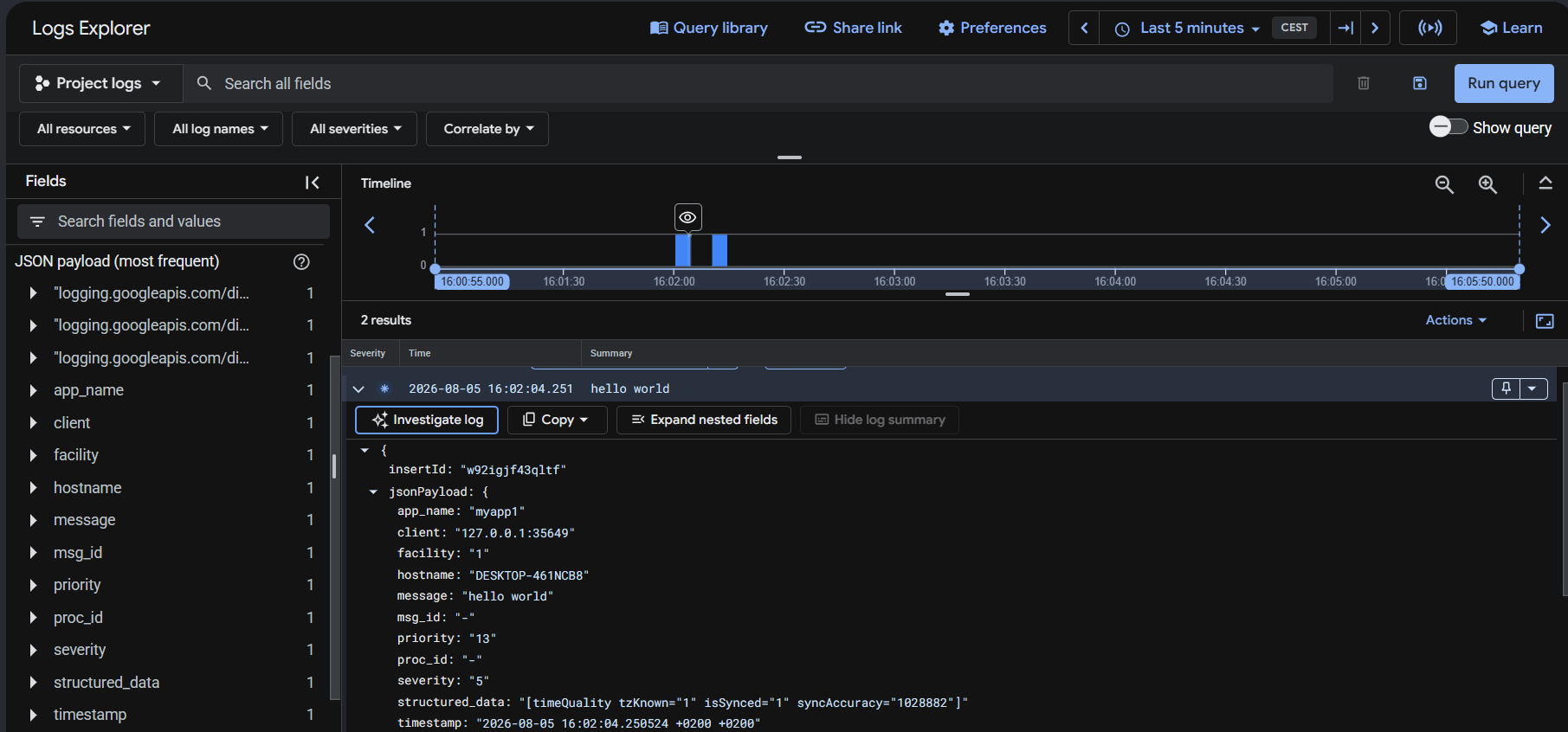Click the first blue histogram bar
The width and height of the screenshot is (1568, 732).
click(682, 251)
